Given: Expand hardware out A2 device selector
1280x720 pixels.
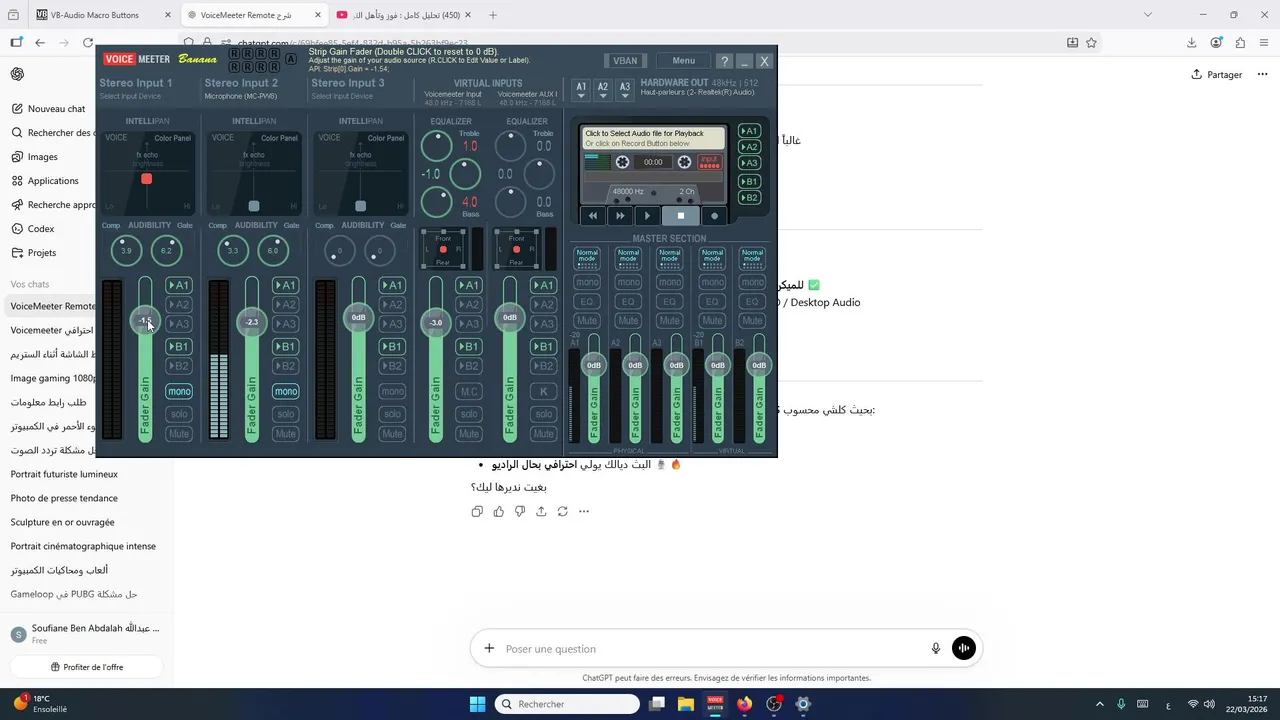Looking at the screenshot, I should [603, 90].
